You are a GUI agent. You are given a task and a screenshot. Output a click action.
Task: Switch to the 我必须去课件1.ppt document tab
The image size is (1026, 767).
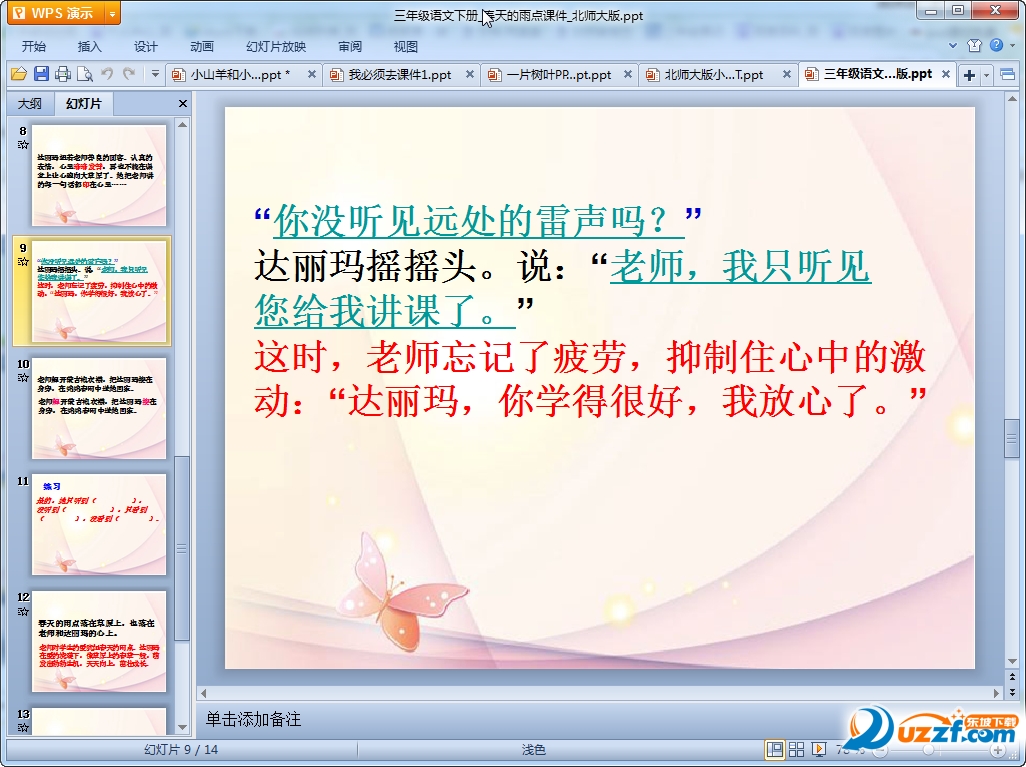[399, 75]
